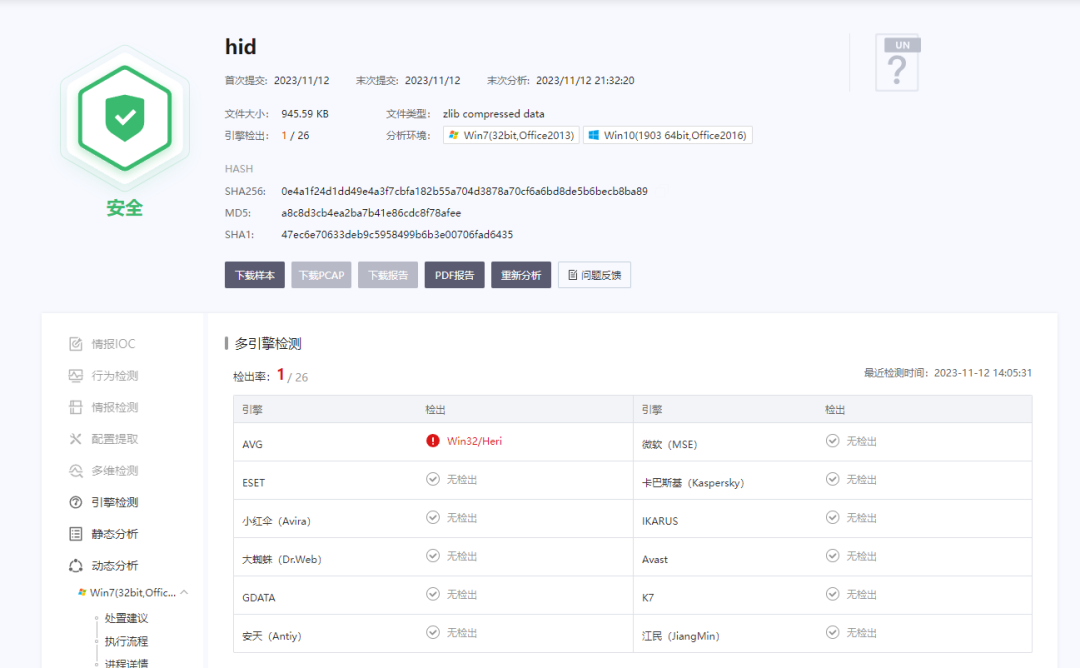Viewport: 1080px width, 668px height.
Task: Click the 动态分析 cycle icon
Action: tap(76, 565)
